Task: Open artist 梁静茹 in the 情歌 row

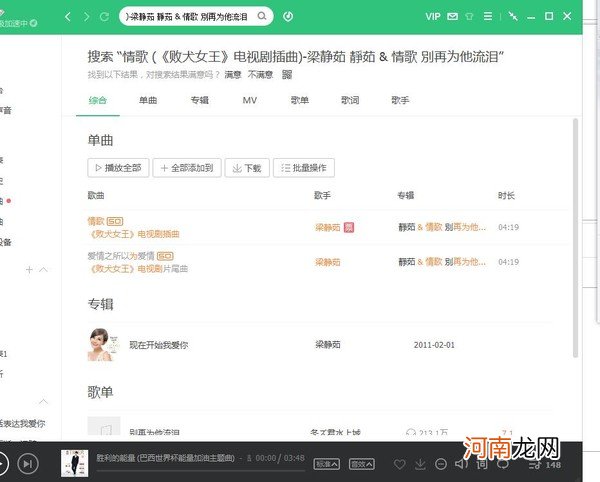Action: coord(328,228)
